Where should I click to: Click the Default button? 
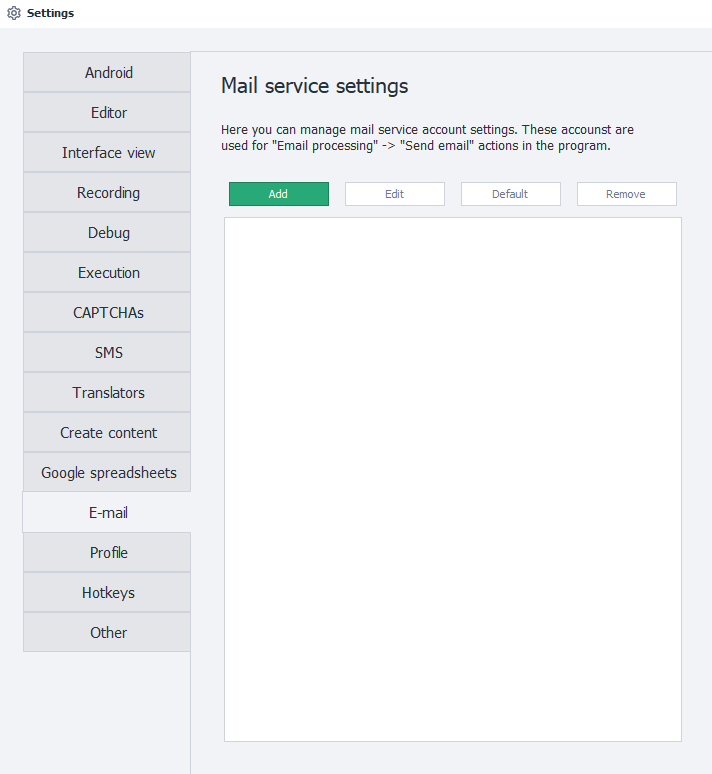(510, 194)
